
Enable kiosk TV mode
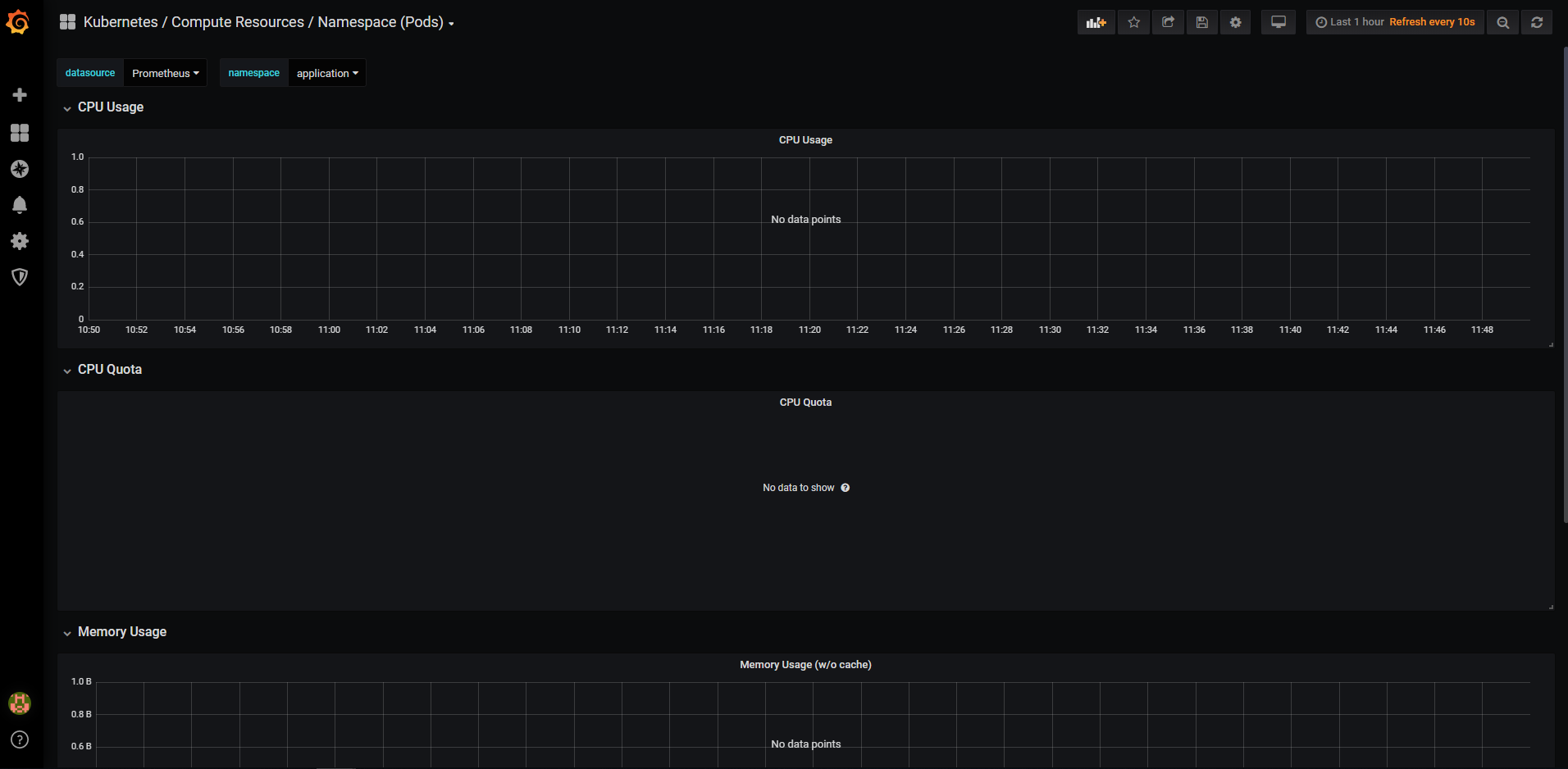pos(1278,22)
